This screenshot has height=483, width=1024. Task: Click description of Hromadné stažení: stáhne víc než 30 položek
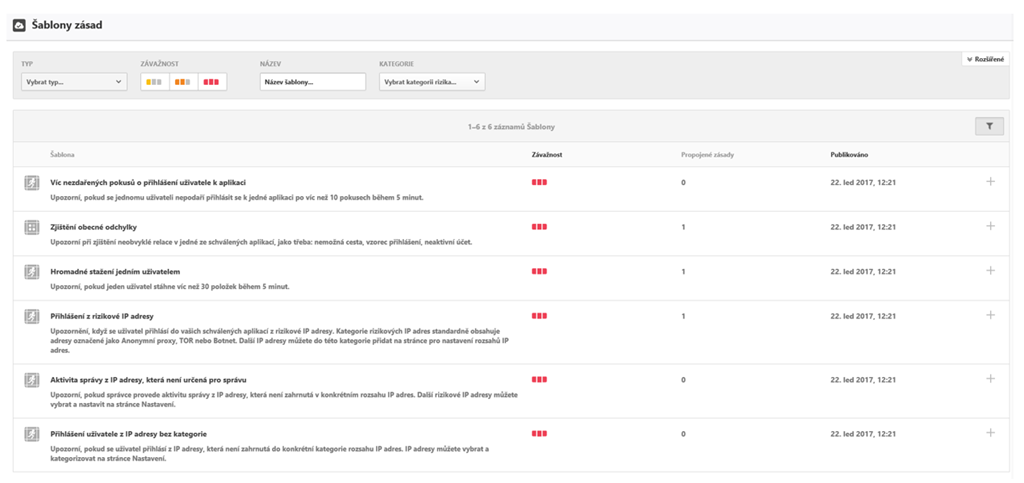coord(170,286)
